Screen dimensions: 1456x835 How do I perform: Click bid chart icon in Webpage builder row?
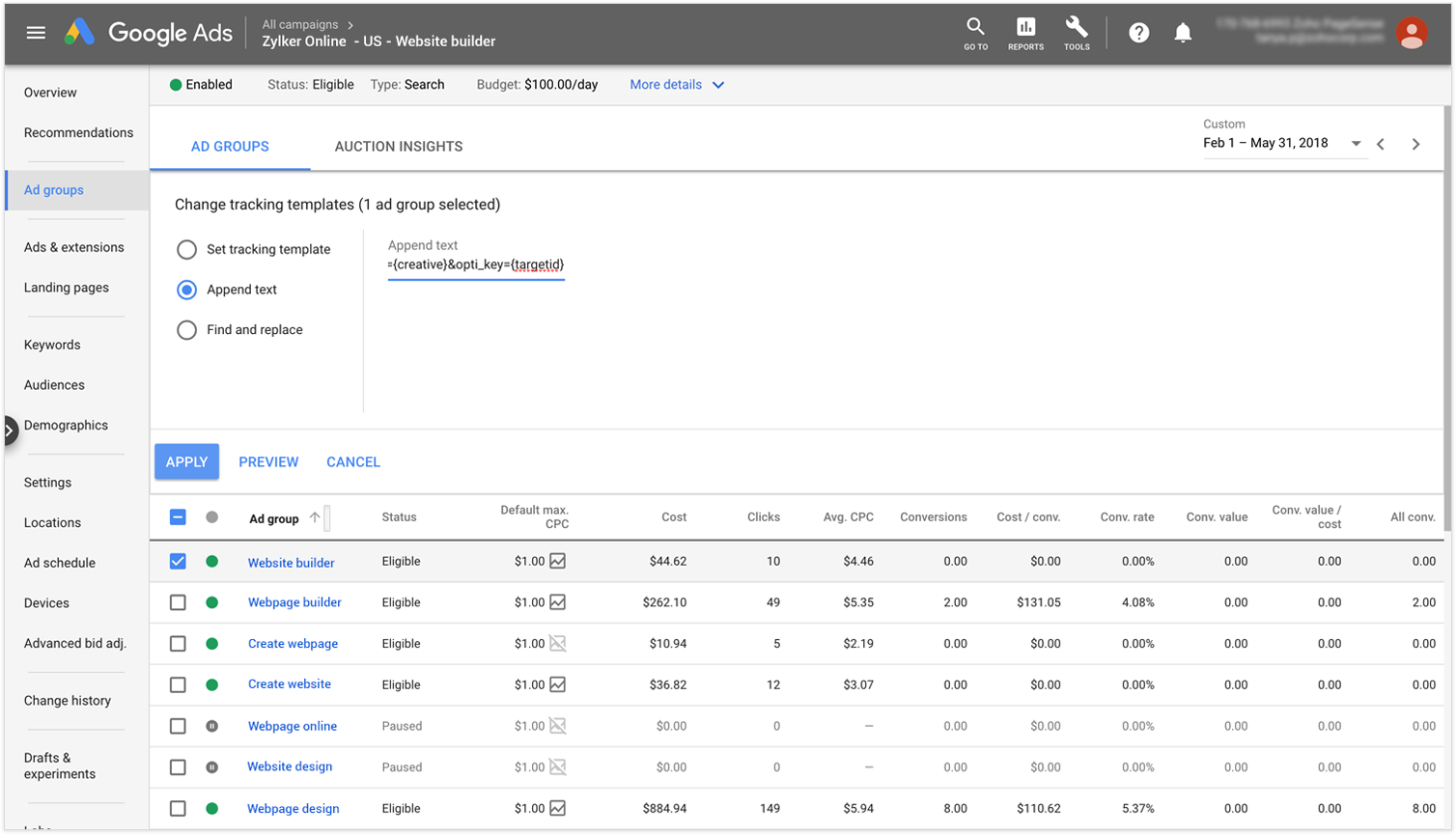point(558,602)
